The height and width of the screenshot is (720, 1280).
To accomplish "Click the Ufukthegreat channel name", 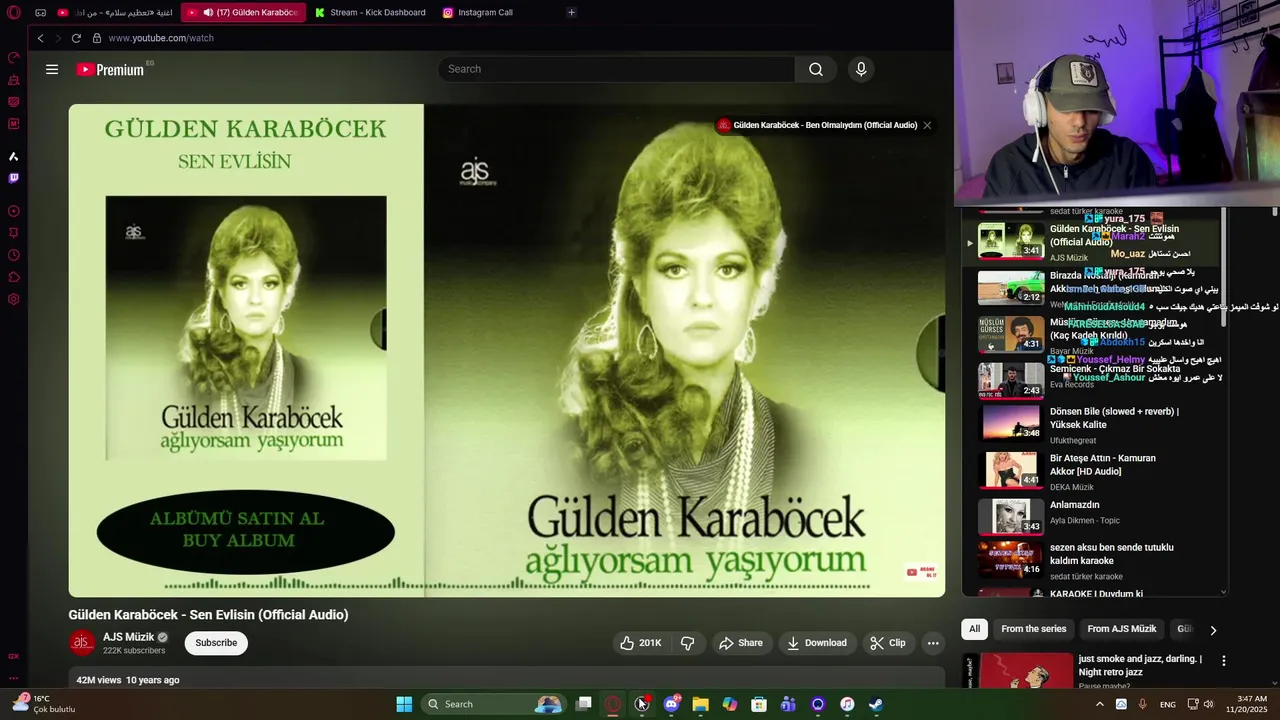I will click(1073, 440).
